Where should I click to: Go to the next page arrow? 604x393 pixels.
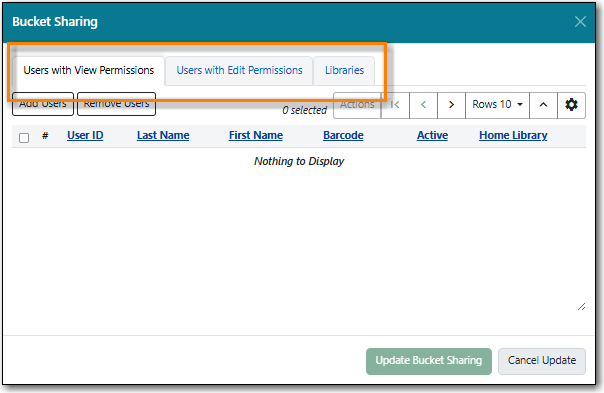(x=451, y=105)
